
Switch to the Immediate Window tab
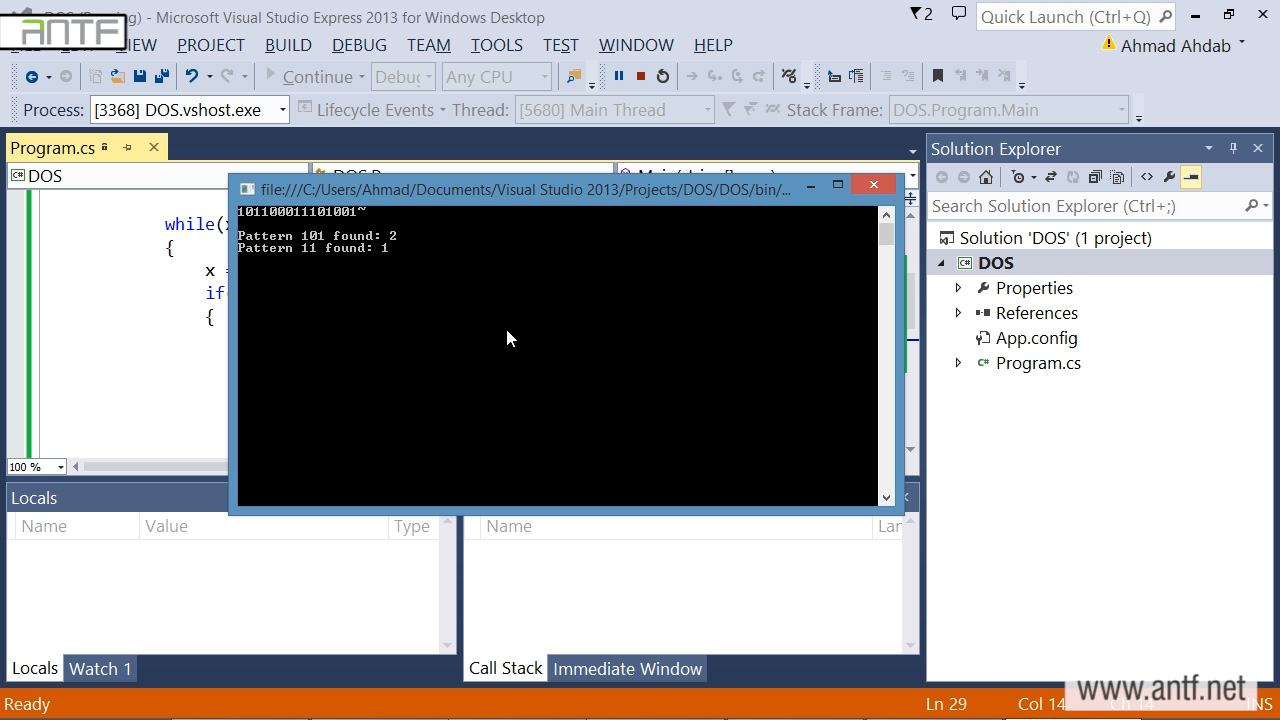coord(627,669)
